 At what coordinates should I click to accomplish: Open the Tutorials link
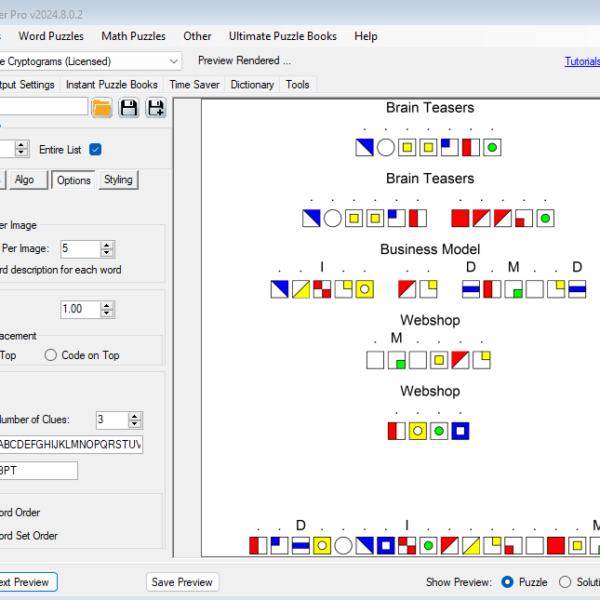pos(582,61)
